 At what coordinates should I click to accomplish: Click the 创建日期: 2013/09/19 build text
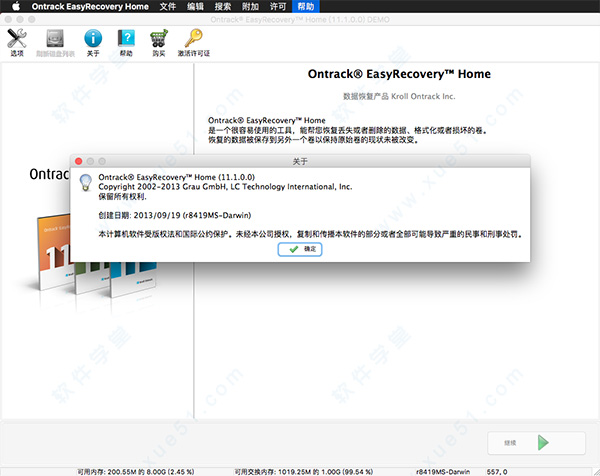[174, 215]
